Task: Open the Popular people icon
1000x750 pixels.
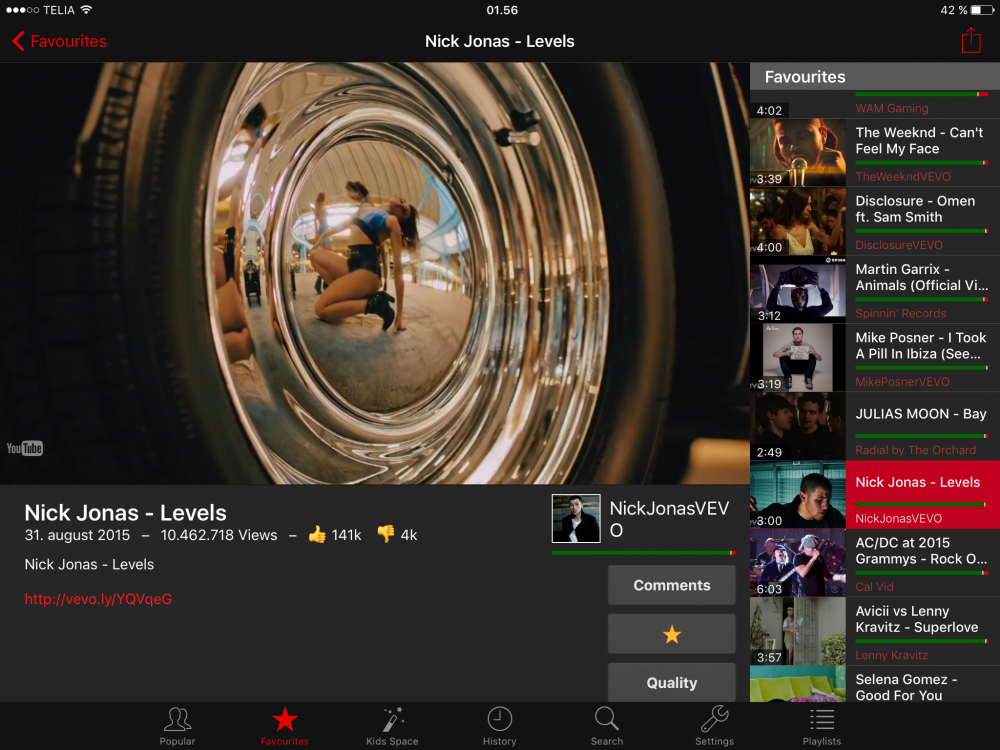Action: pos(177,719)
